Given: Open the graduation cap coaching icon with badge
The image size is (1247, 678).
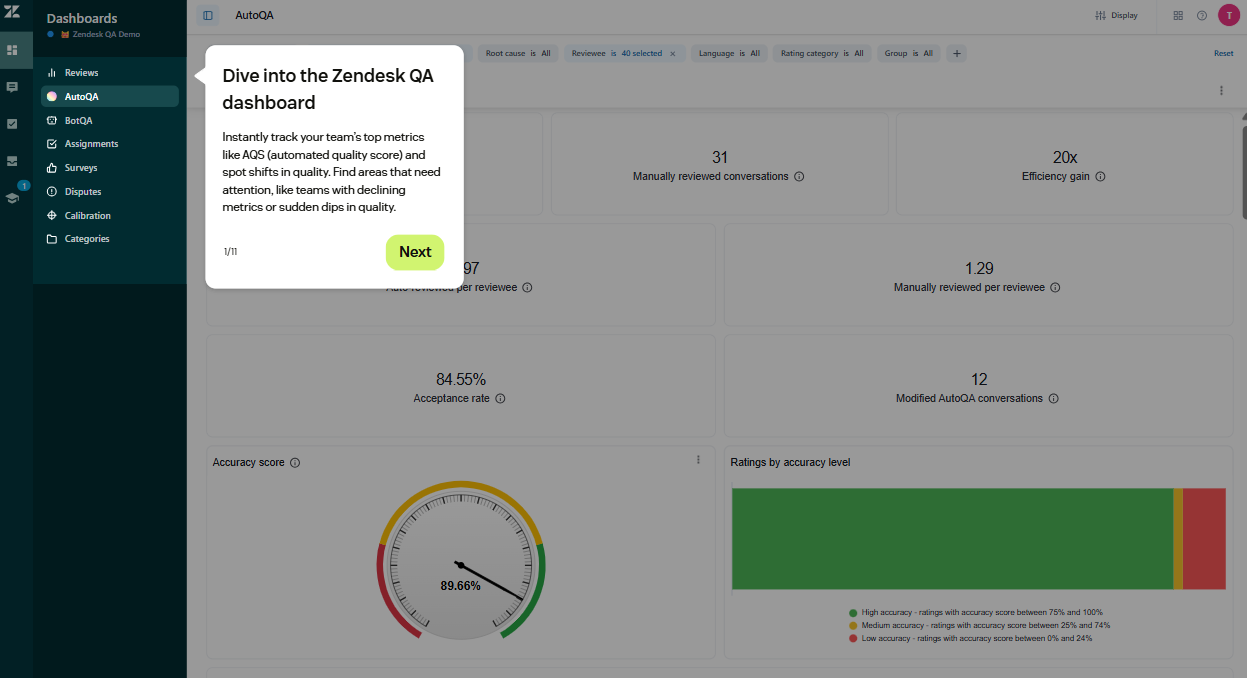Looking at the screenshot, I should tap(12, 197).
